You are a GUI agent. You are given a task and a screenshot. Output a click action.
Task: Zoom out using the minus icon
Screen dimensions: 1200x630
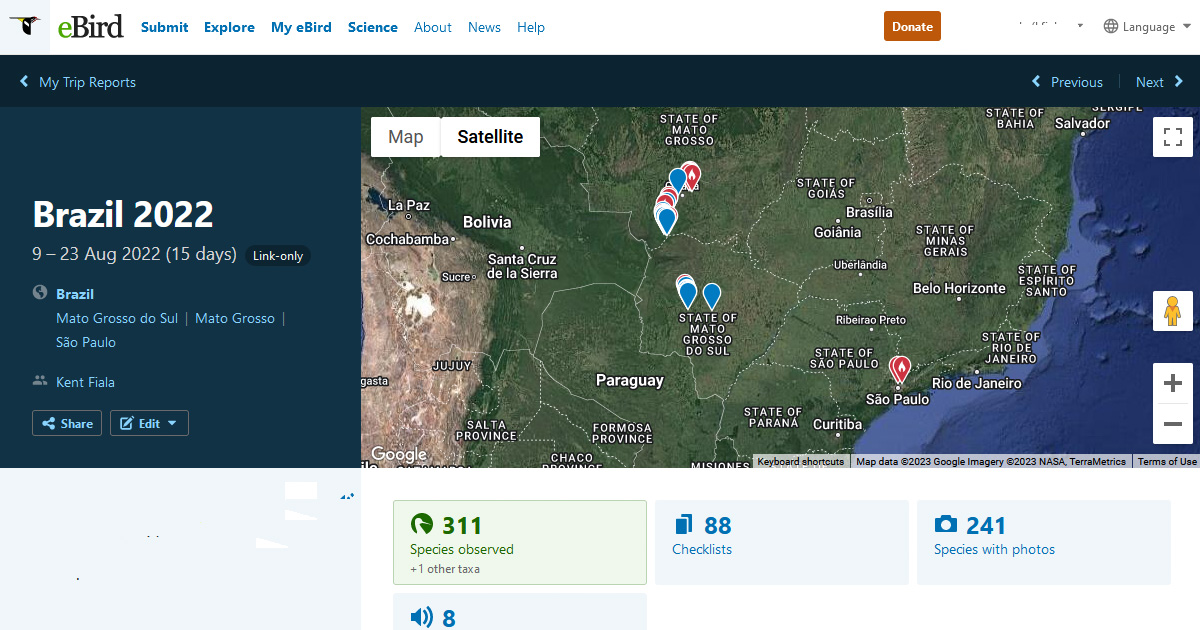point(1172,425)
